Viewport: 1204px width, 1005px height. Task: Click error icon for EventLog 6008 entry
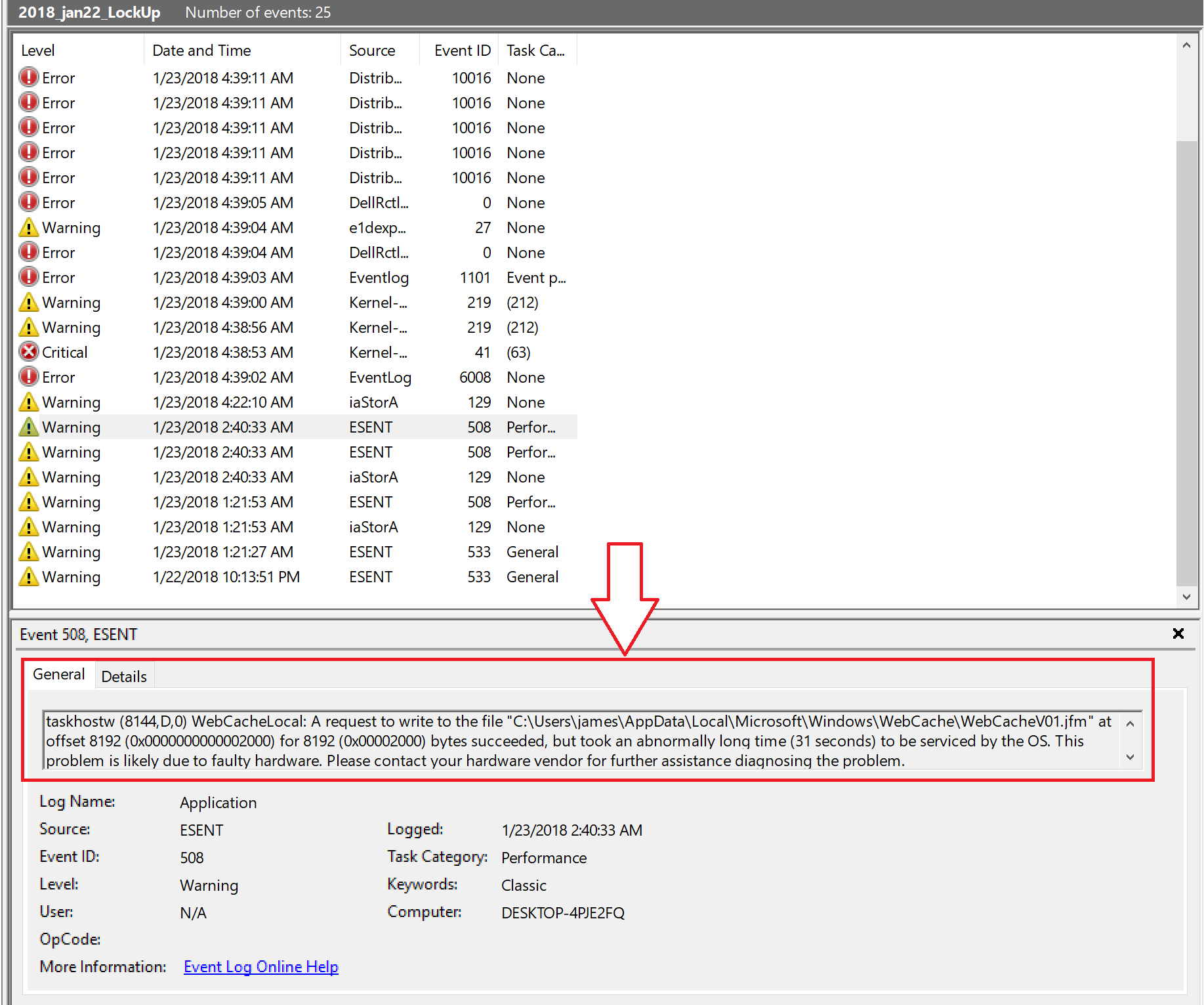(29, 377)
